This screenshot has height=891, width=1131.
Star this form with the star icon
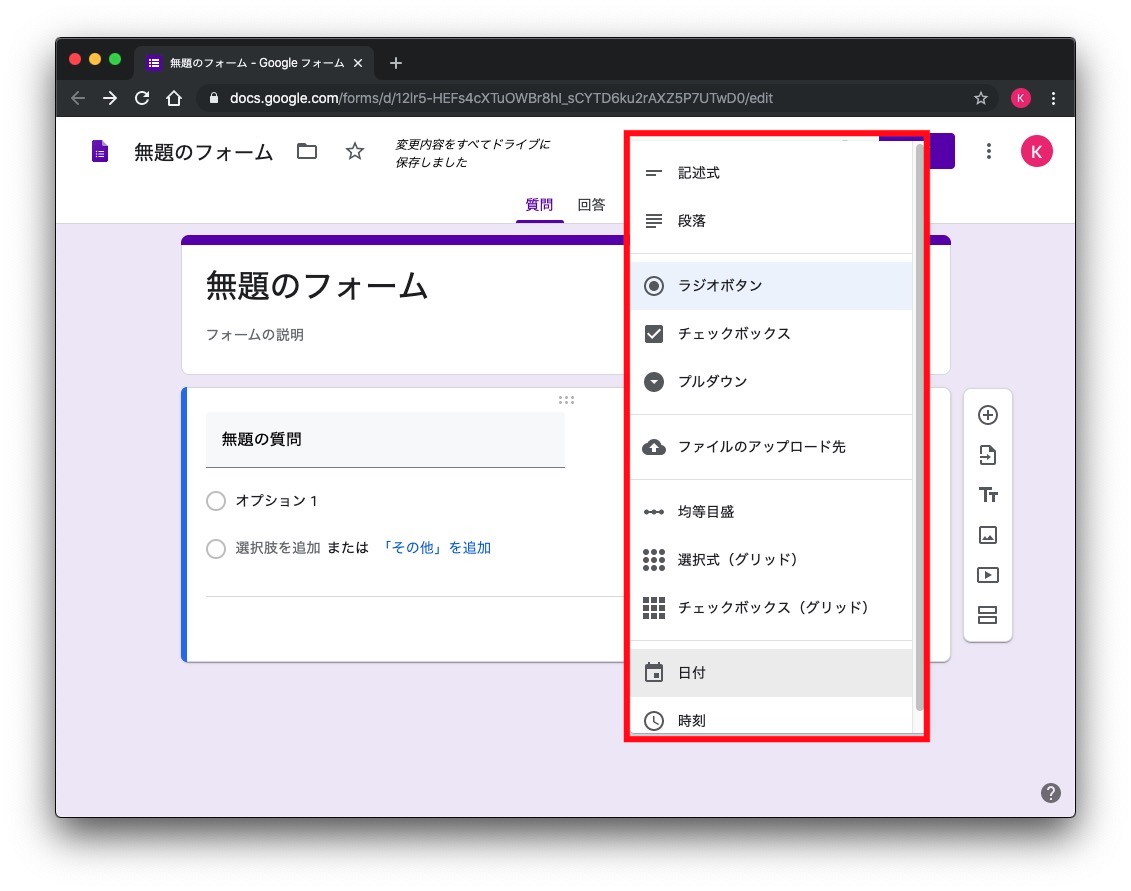355,152
